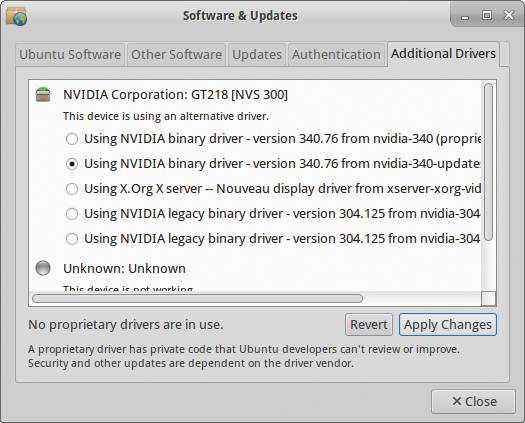Viewport: 525px width, 423px height.
Task: Select nvidia-340 proprietary driver radio option
Action: pos(72,139)
